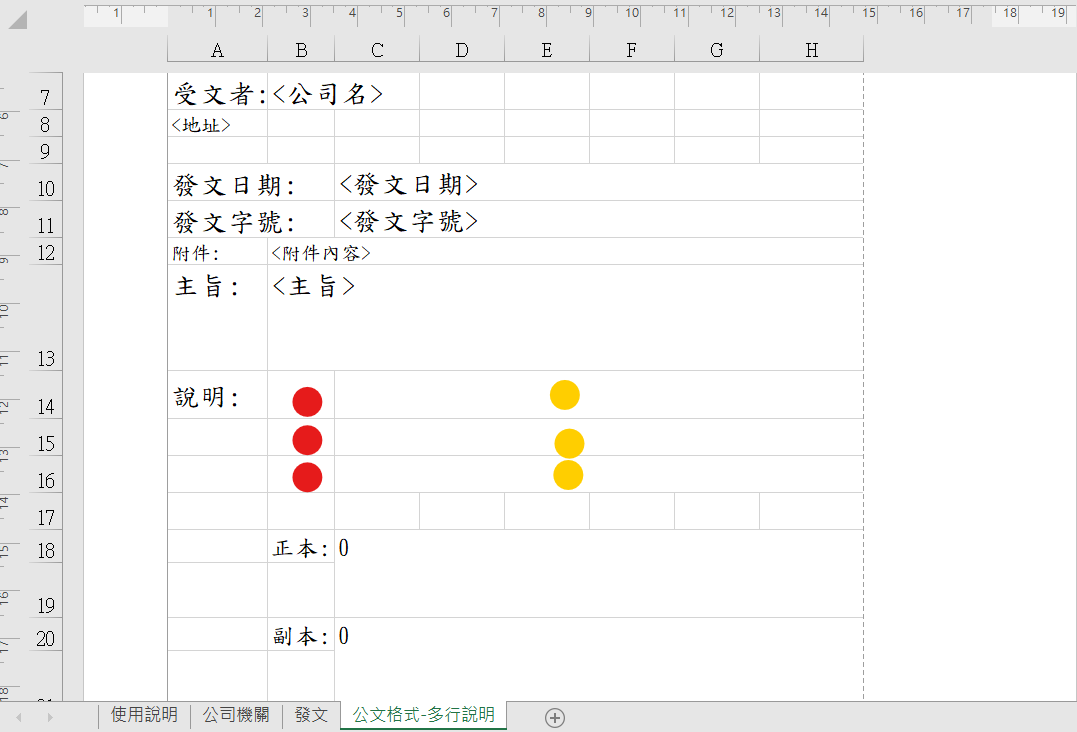Click the next-sheet navigation arrow
The image size is (1077, 732).
tap(50, 718)
